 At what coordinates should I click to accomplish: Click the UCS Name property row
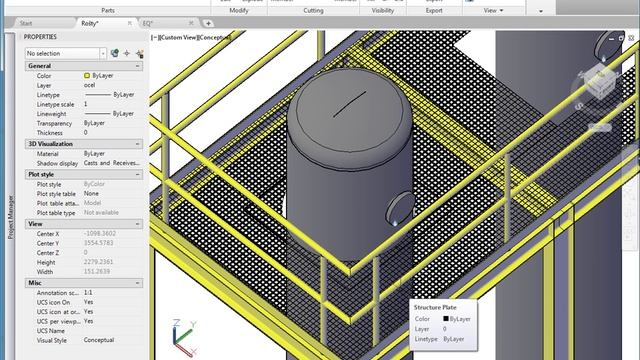point(84,331)
